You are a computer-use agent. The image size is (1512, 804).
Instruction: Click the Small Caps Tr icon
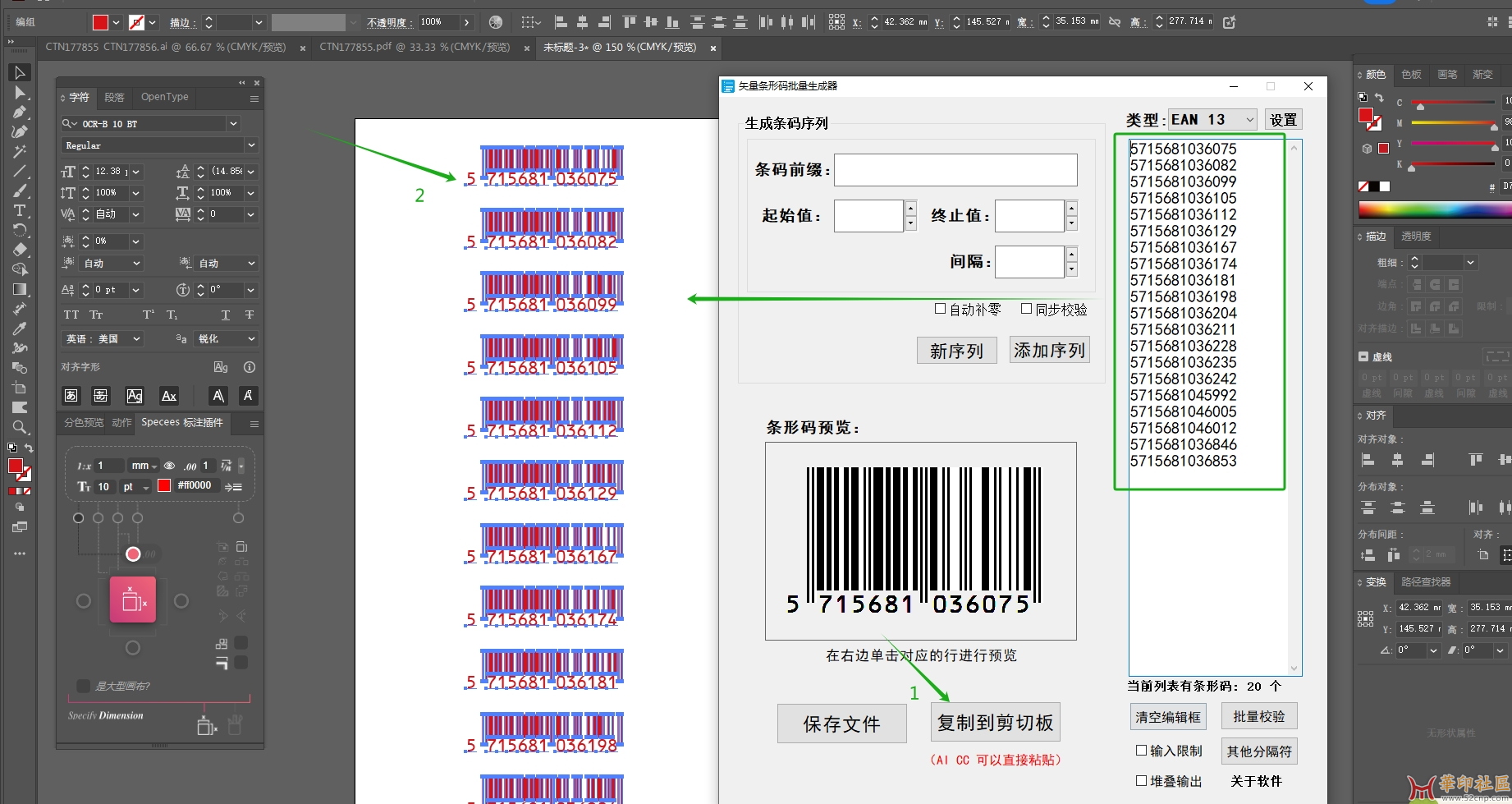(x=96, y=315)
